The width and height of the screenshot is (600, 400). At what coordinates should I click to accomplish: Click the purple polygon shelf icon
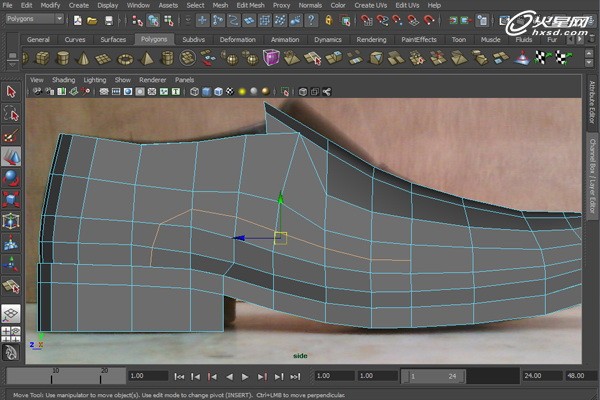[271, 58]
